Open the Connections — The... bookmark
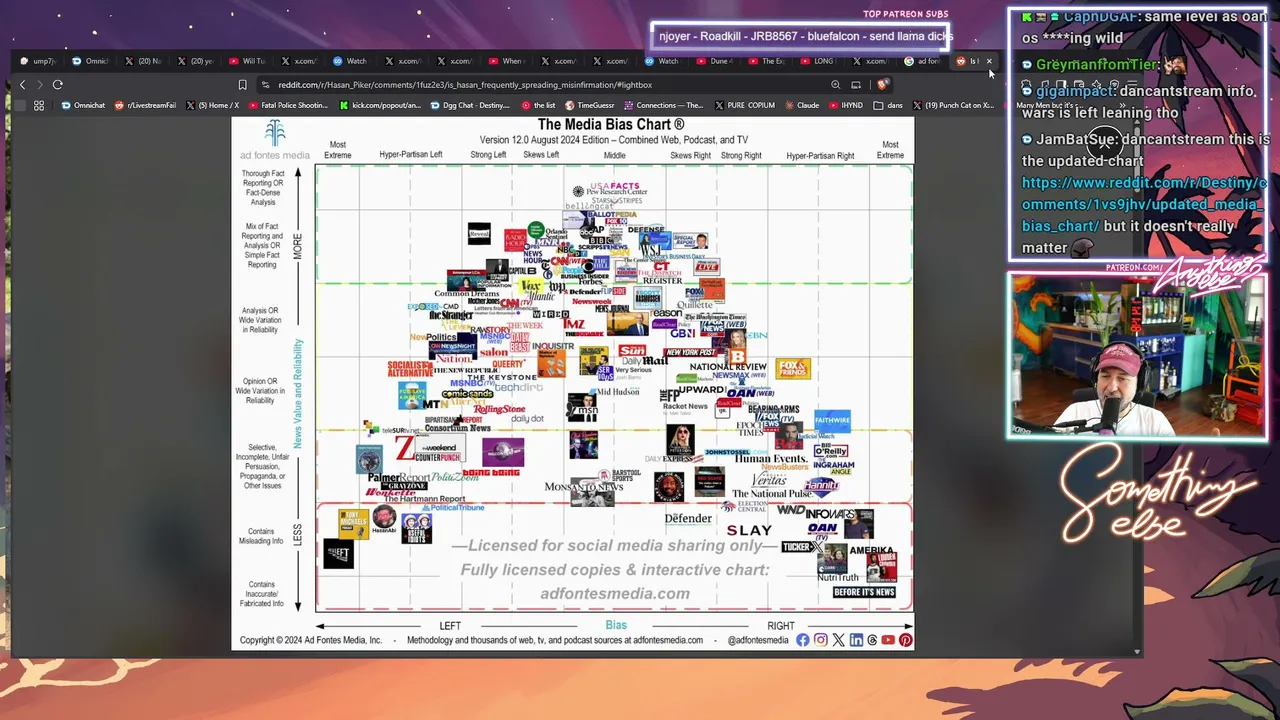 click(x=664, y=105)
